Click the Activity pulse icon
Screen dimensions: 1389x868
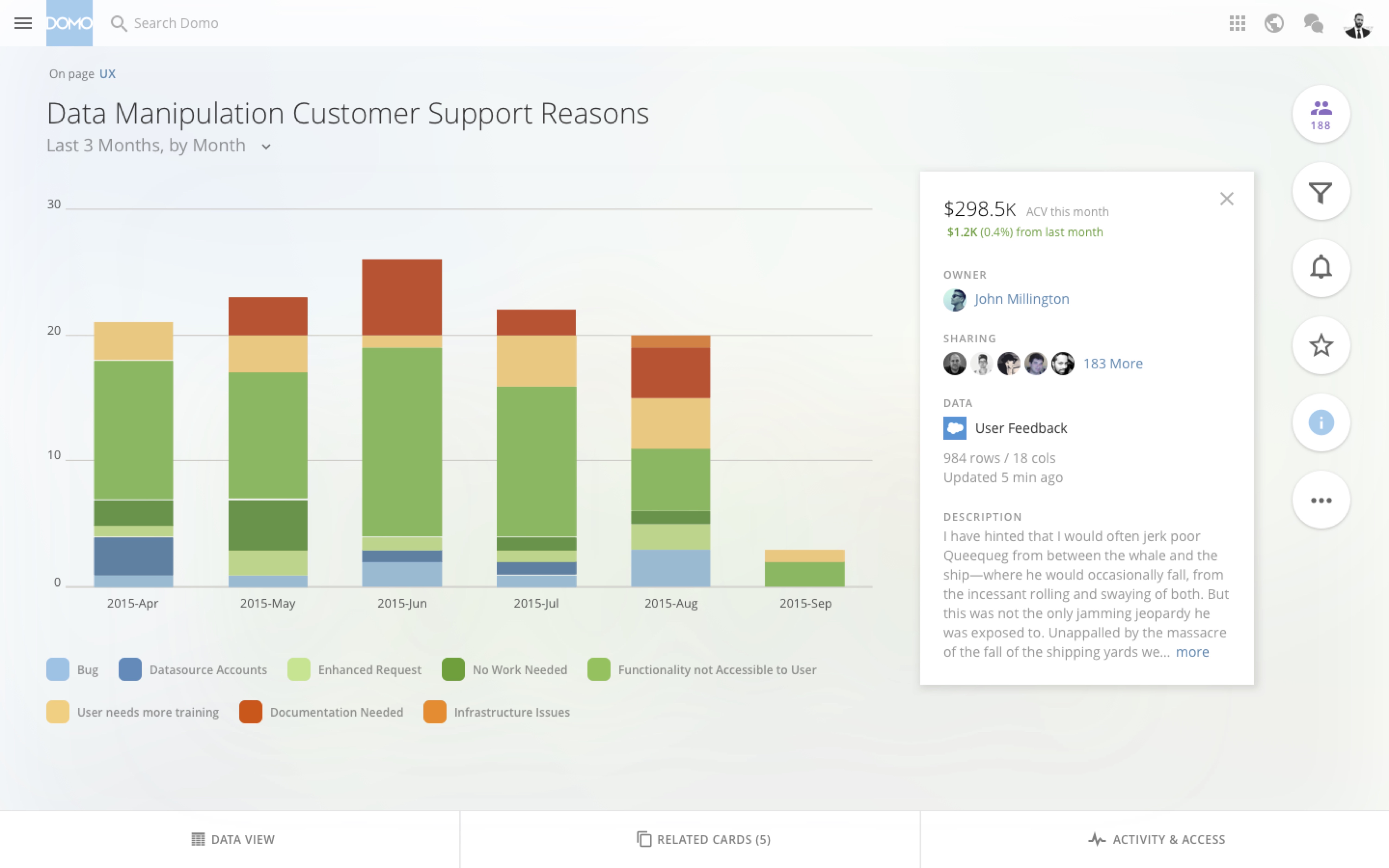pos(1097,839)
